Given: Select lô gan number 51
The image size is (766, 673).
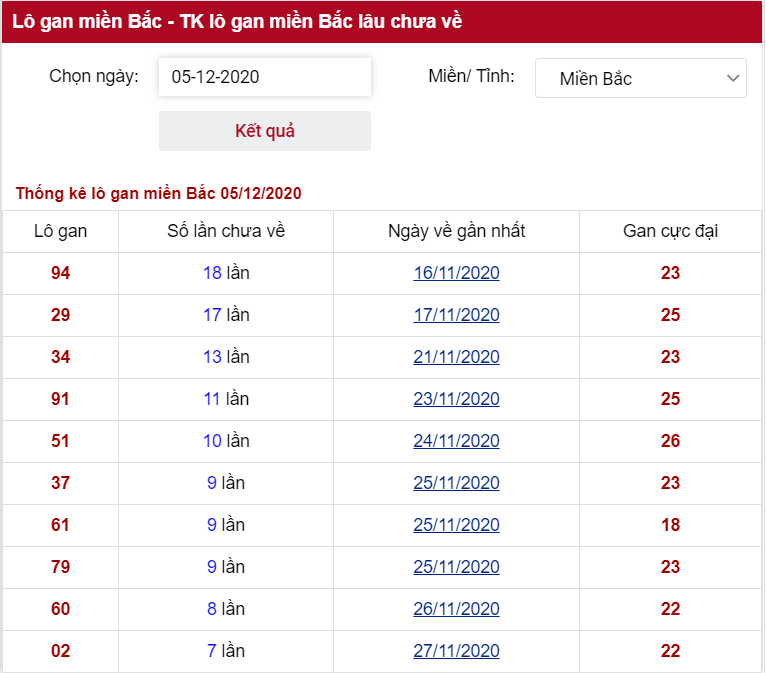Looking at the screenshot, I should coord(61,441).
